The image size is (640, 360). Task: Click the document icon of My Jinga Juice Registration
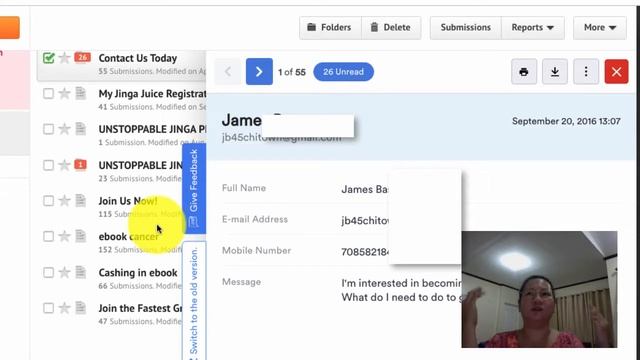click(x=80, y=93)
